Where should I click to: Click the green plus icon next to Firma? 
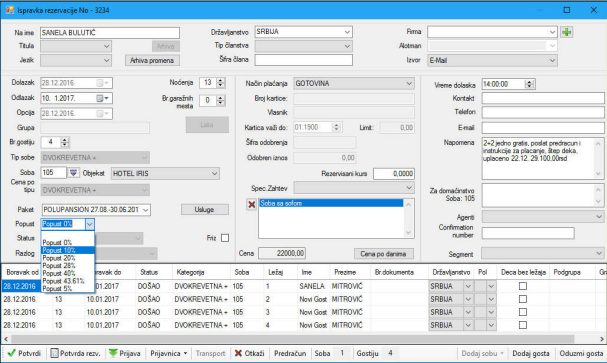pos(567,32)
